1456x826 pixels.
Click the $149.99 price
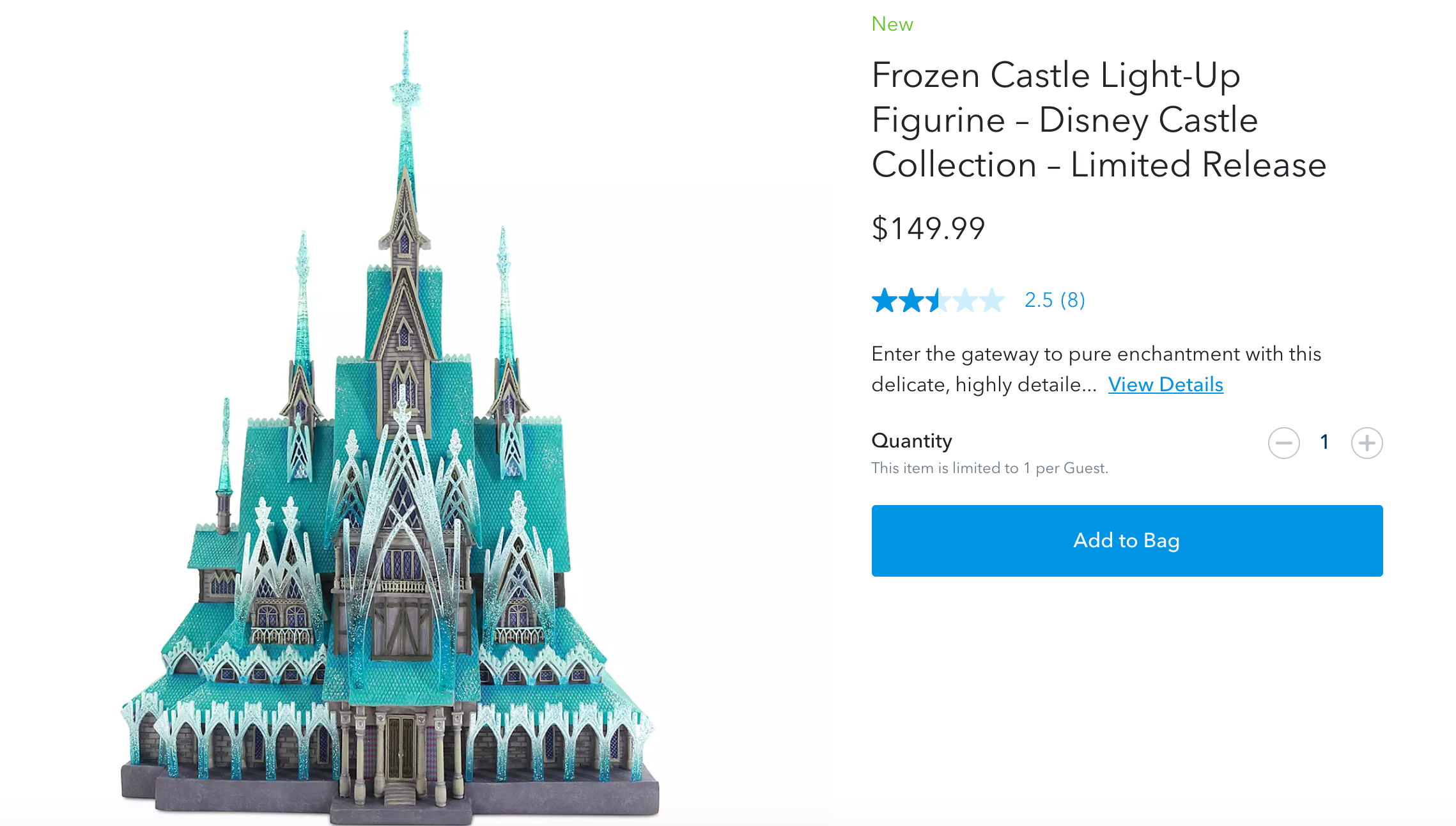[928, 228]
